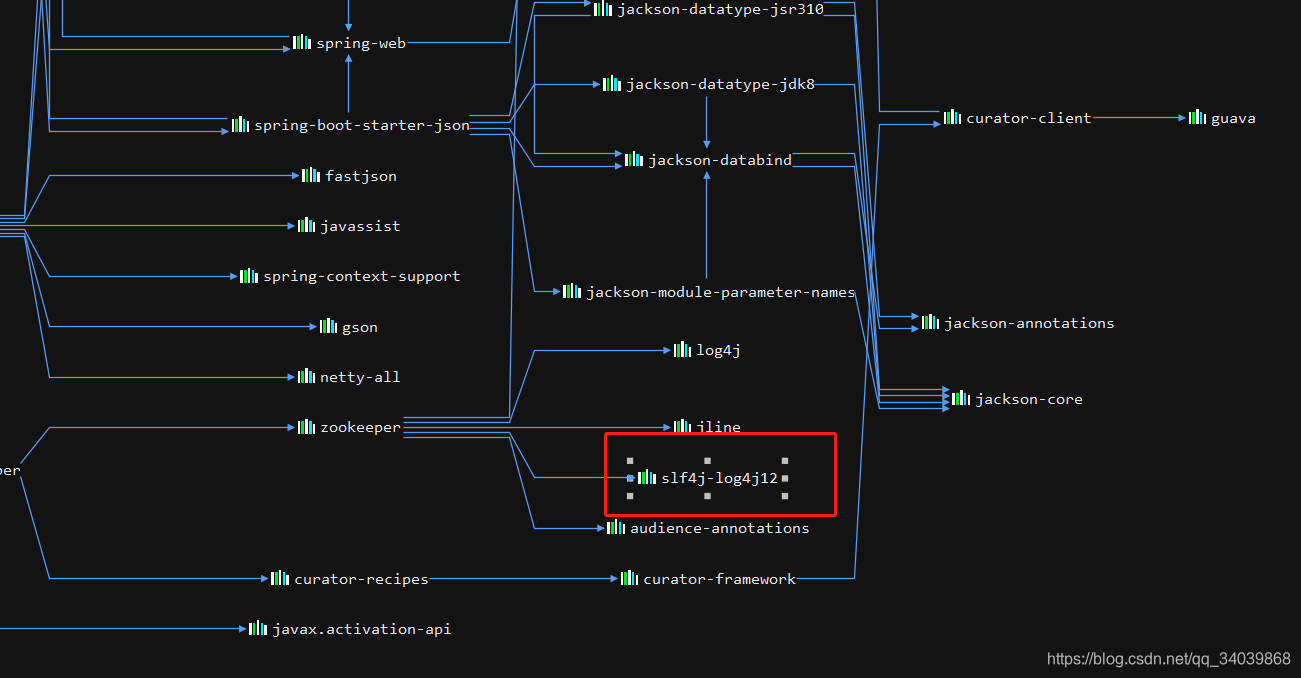The image size is (1301, 678).
Task: Click the library icon beside audience-annotations
Action: point(616,527)
